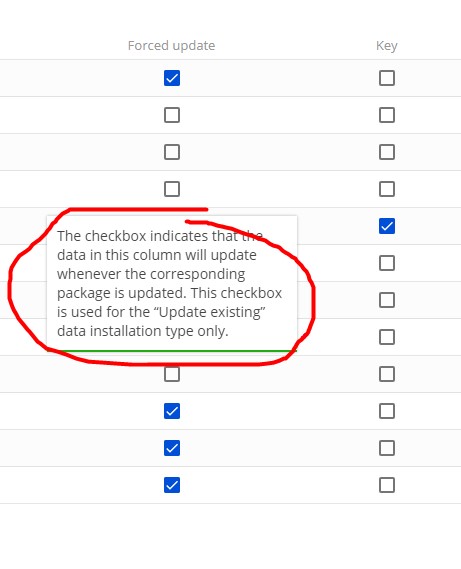Viewport: 461px width, 569px height.
Task: Check the Key checkbox in third row
Action: pyautogui.click(x=387, y=152)
